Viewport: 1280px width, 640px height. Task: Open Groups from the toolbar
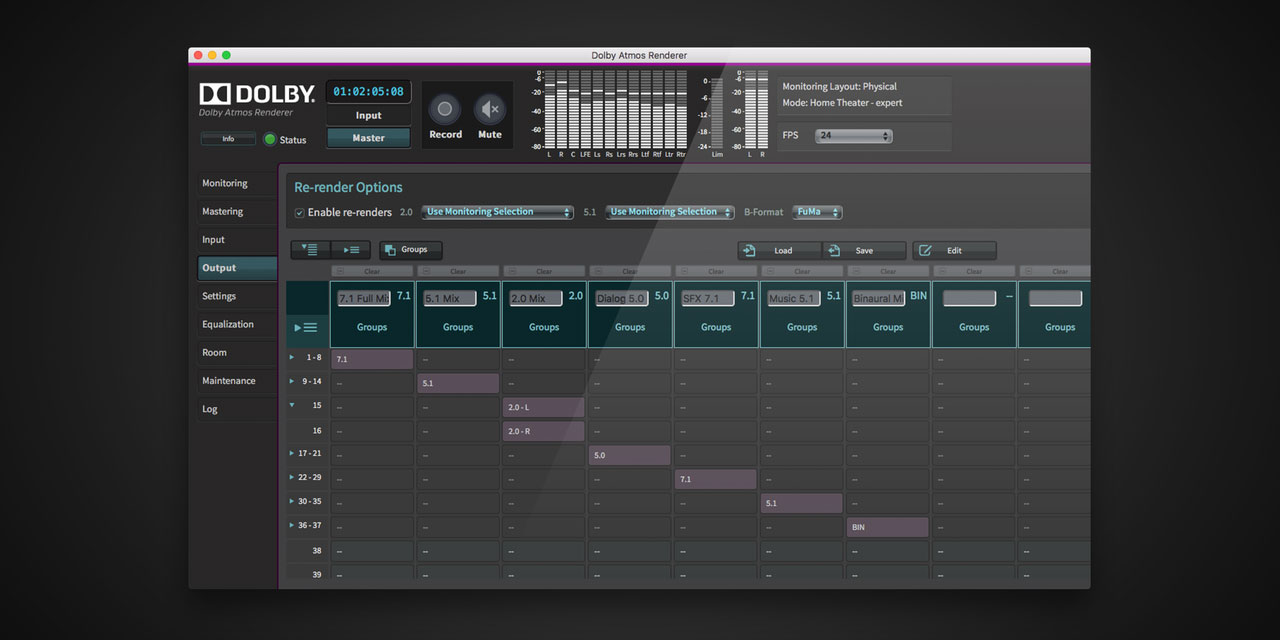point(410,250)
